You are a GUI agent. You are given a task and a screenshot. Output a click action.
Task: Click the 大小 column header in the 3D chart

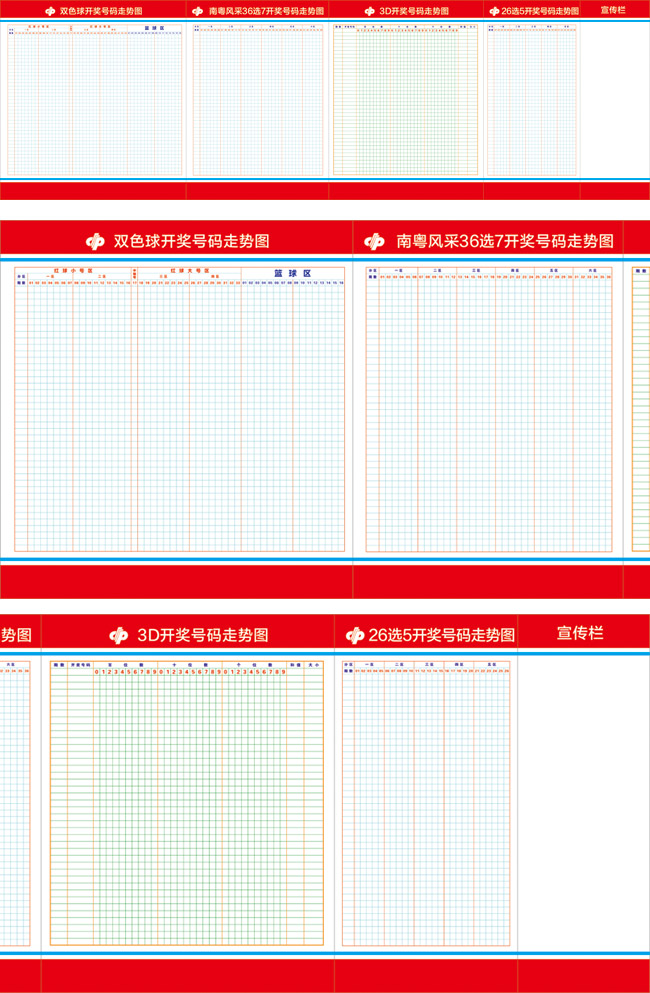tap(314, 666)
